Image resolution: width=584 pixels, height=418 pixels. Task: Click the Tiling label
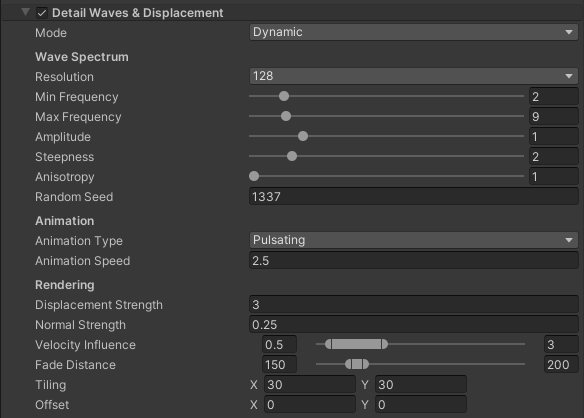(x=51, y=385)
